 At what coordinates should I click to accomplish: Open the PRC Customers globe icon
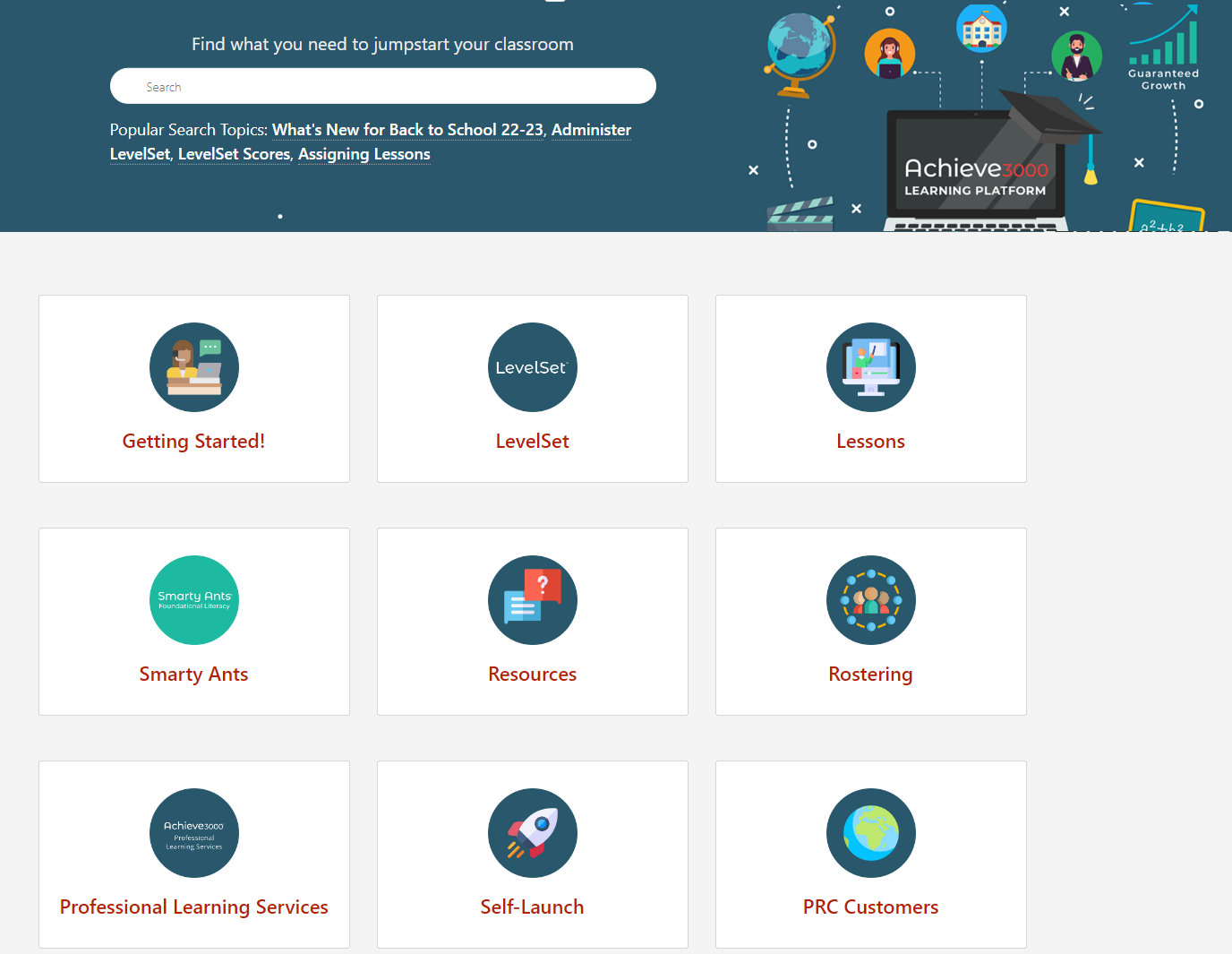tap(871, 833)
